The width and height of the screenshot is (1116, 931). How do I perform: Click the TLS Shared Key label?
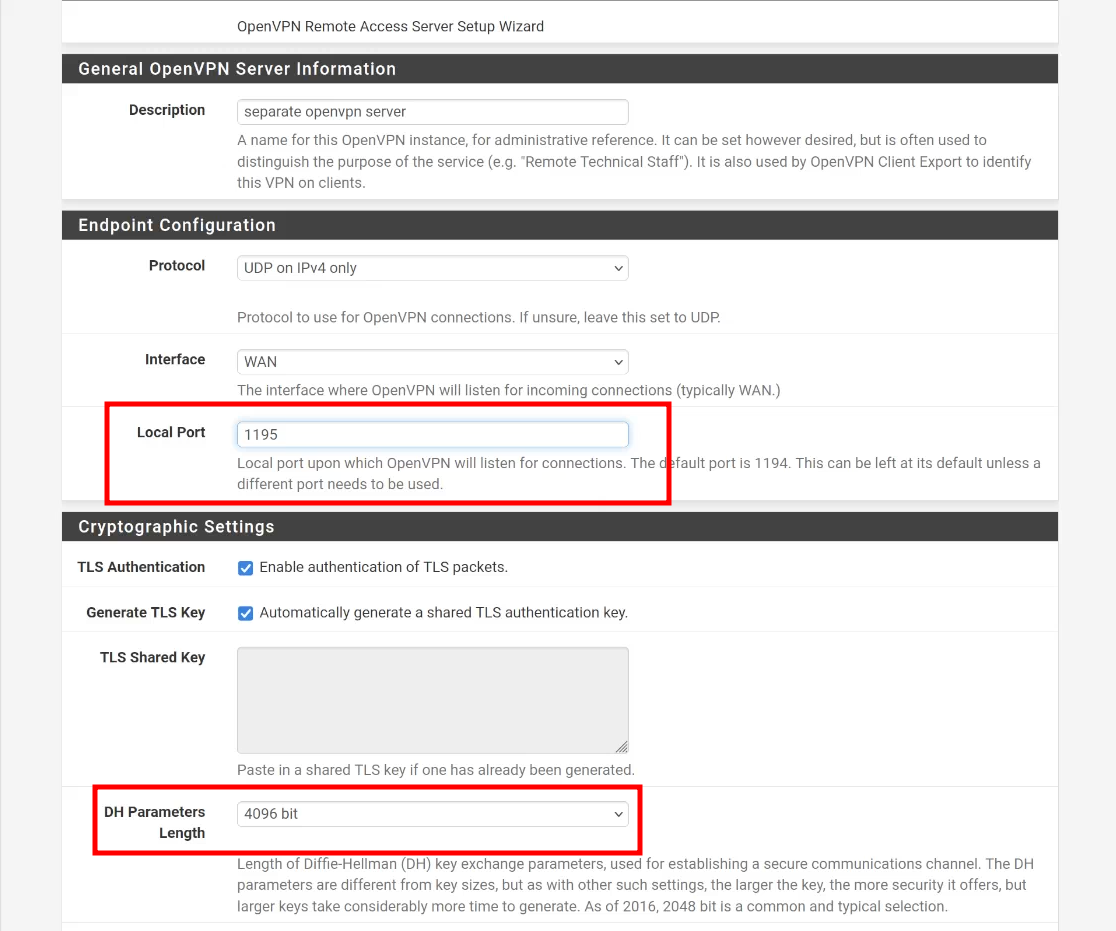[x=152, y=658]
